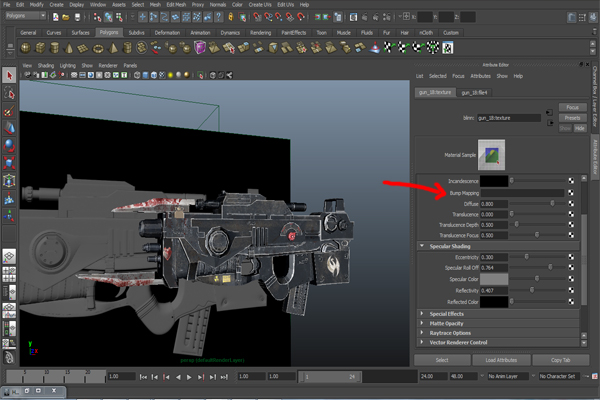Click the Specular Color map checker icon
Screen dimensions: 600x400
(571, 279)
